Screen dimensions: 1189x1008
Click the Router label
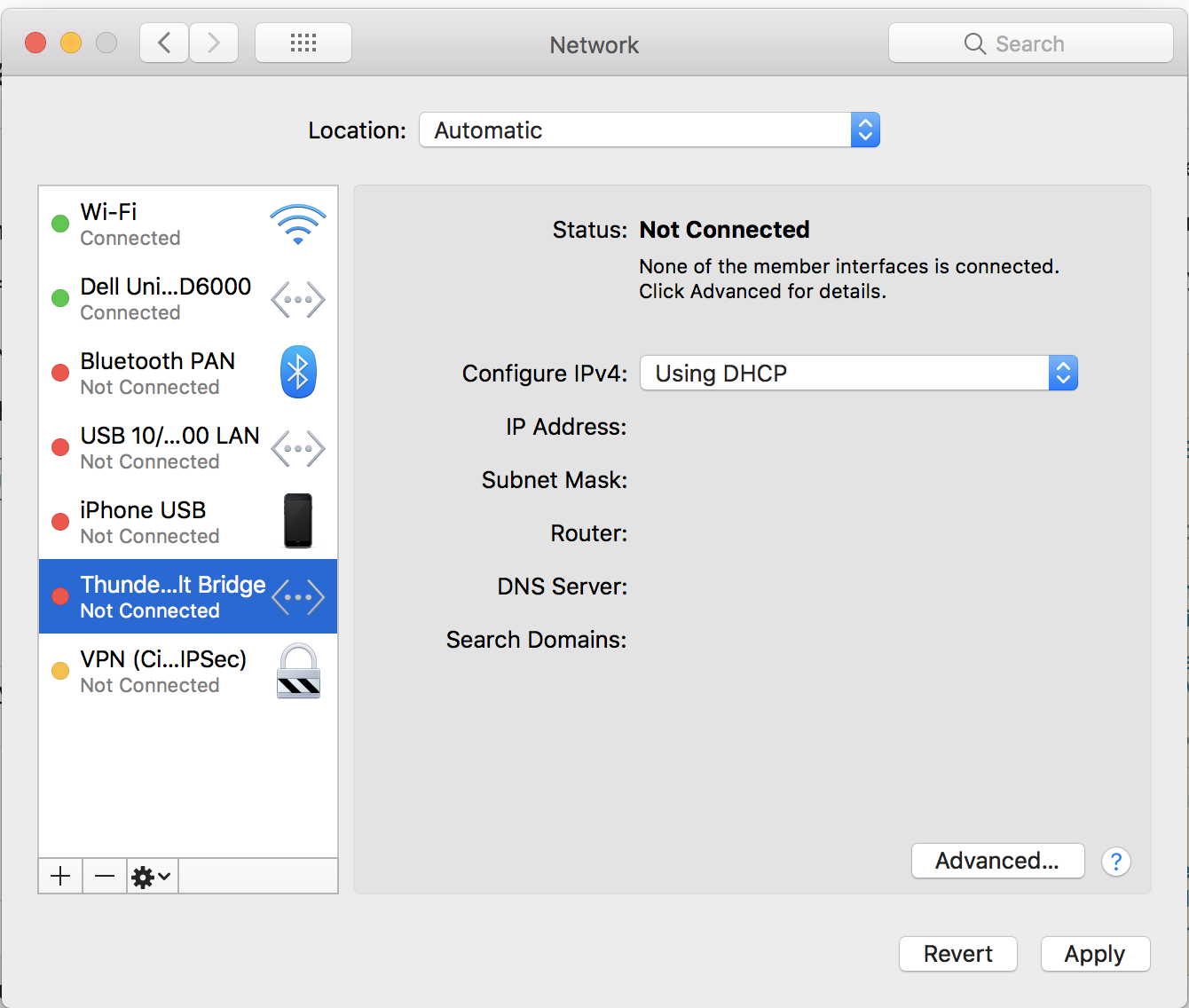(589, 533)
